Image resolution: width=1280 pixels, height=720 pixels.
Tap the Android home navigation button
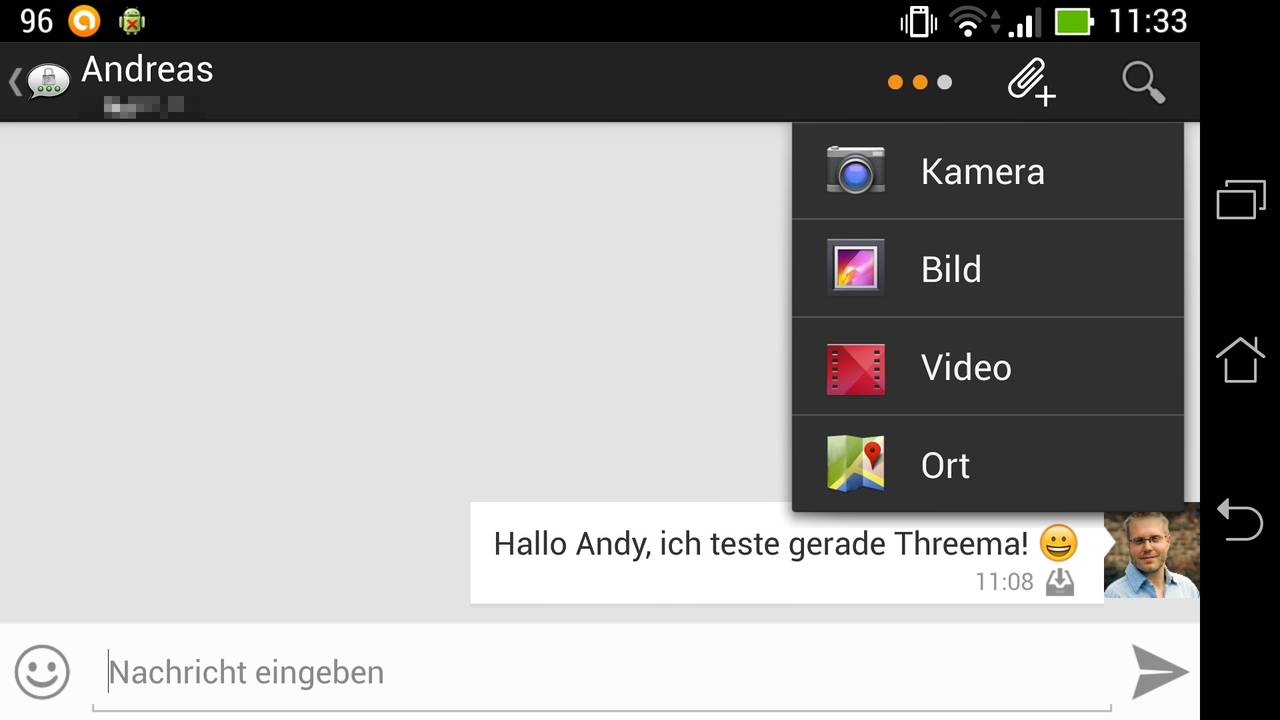(1240, 359)
